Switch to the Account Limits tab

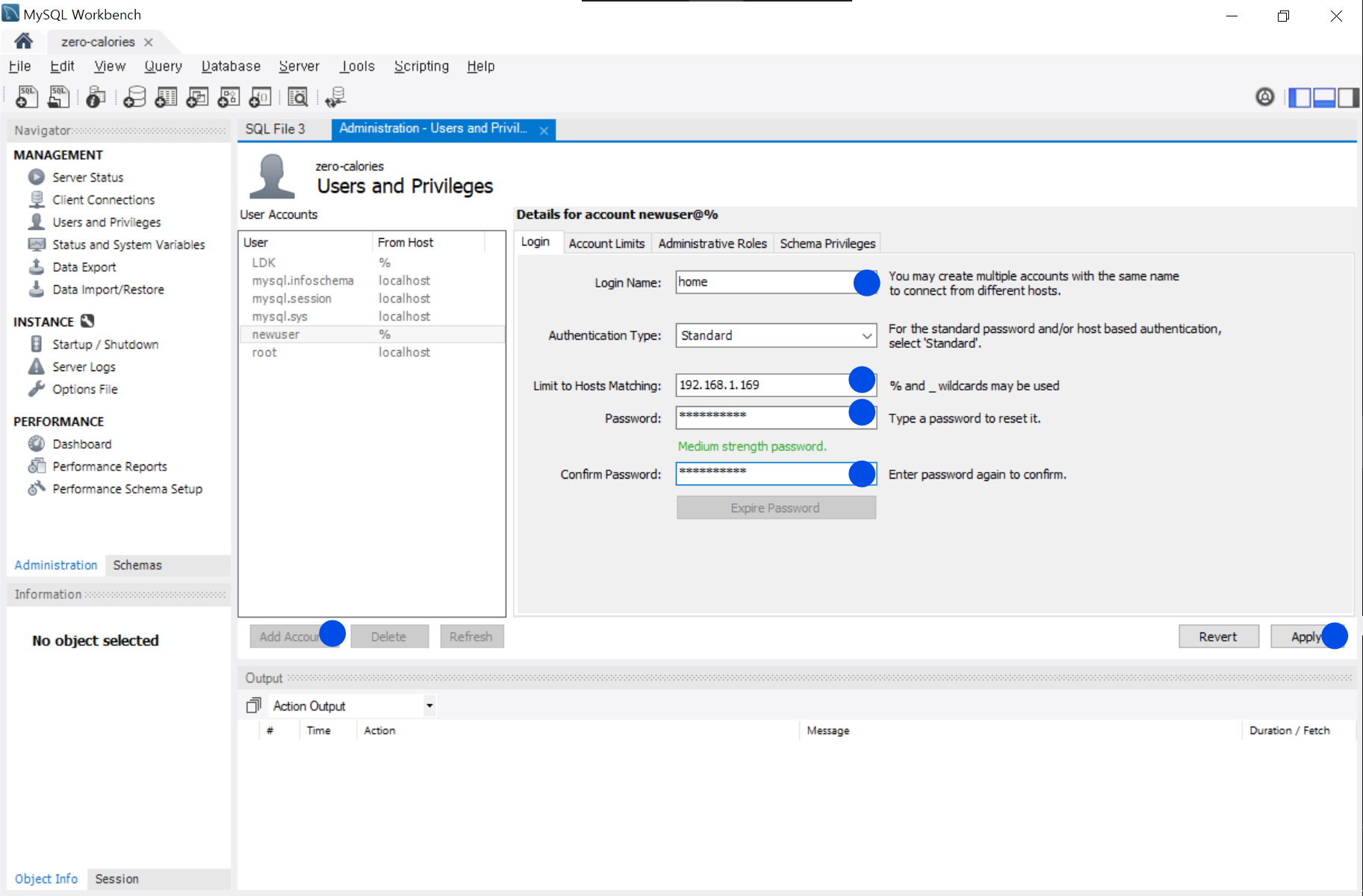click(606, 243)
